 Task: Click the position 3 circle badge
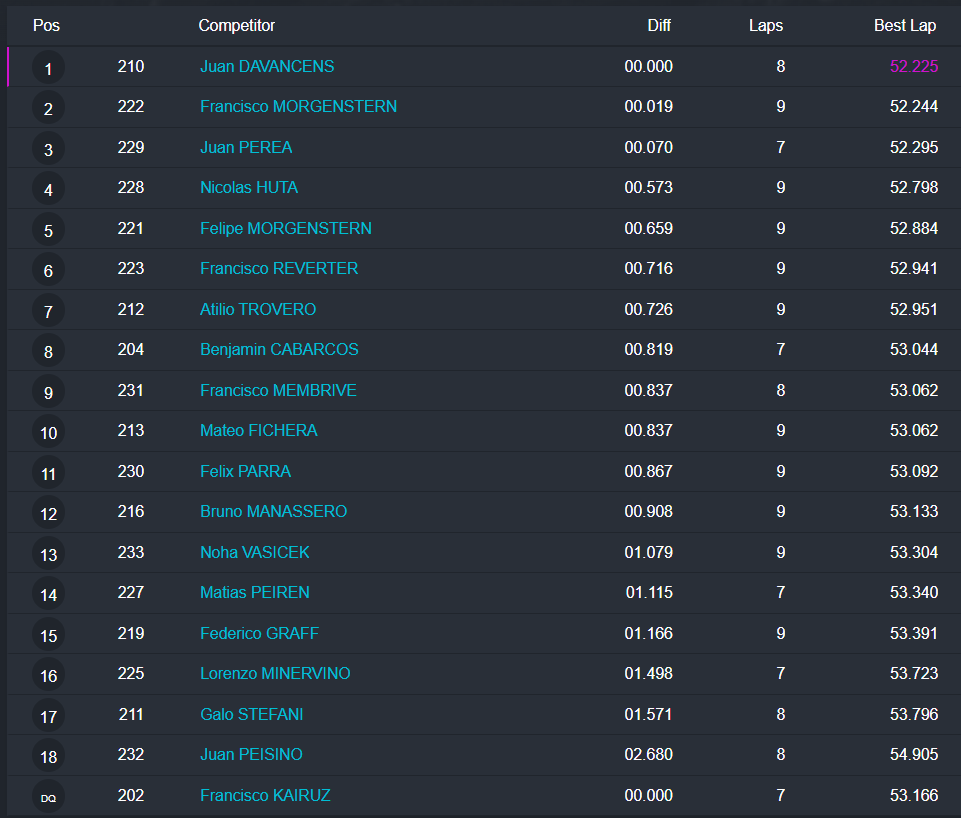[48, 149]
